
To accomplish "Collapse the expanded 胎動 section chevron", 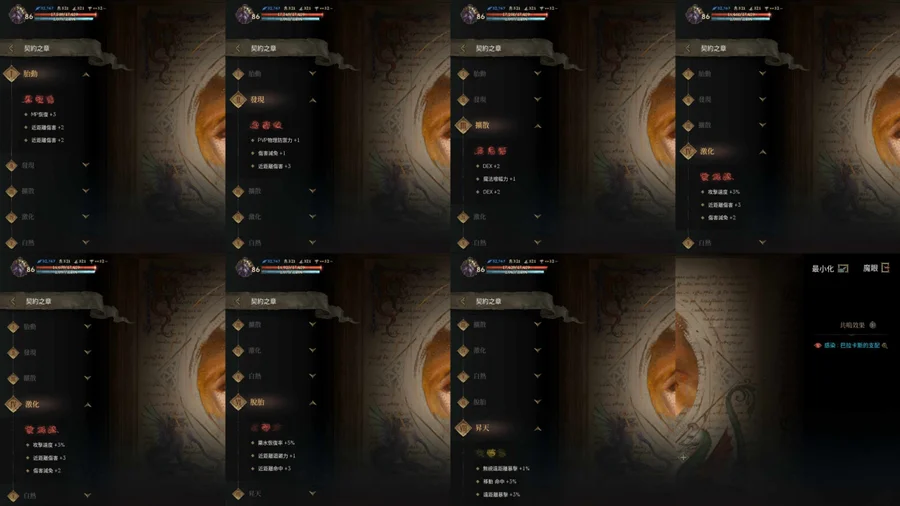I will 86,75.
